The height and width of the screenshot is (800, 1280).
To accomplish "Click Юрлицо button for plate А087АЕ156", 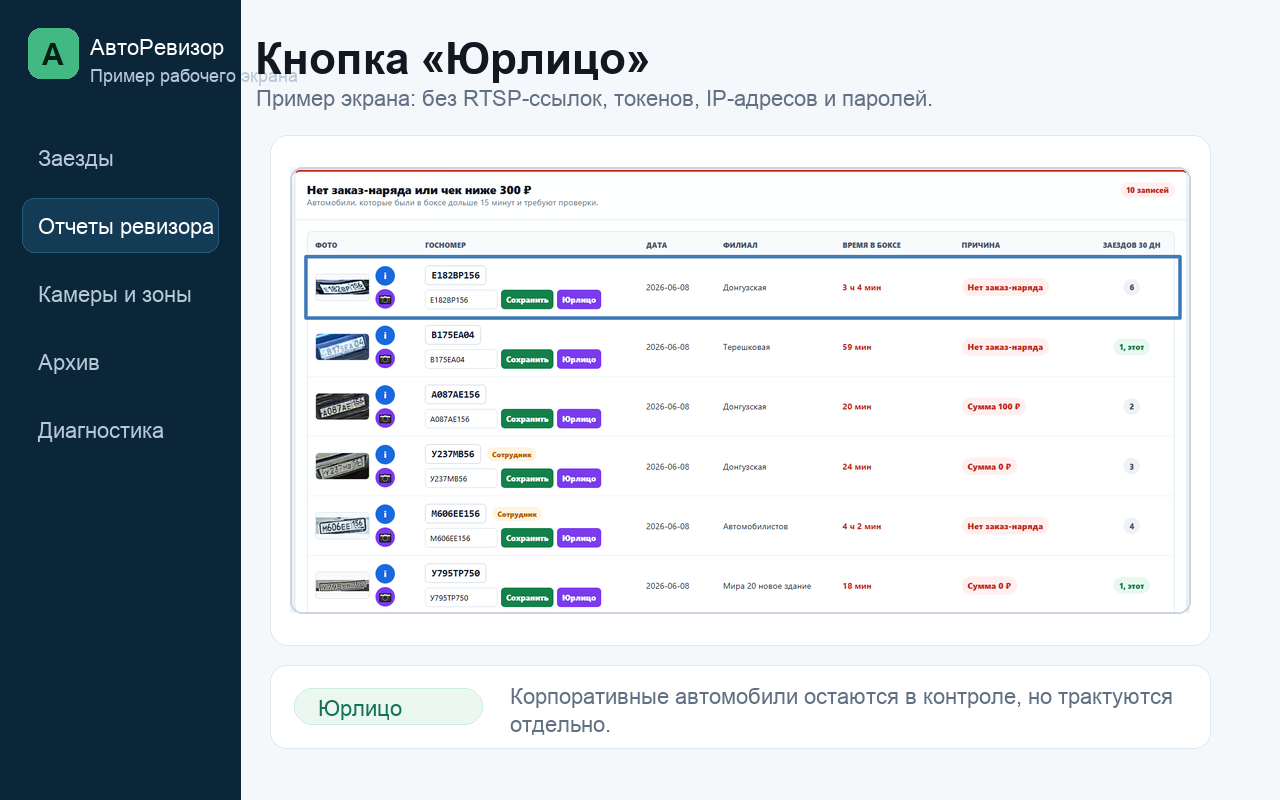I will [x=579, y=419].
